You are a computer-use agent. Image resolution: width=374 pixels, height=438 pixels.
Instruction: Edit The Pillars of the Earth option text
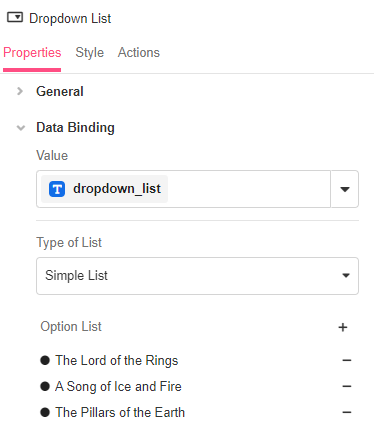click(120, 412)
